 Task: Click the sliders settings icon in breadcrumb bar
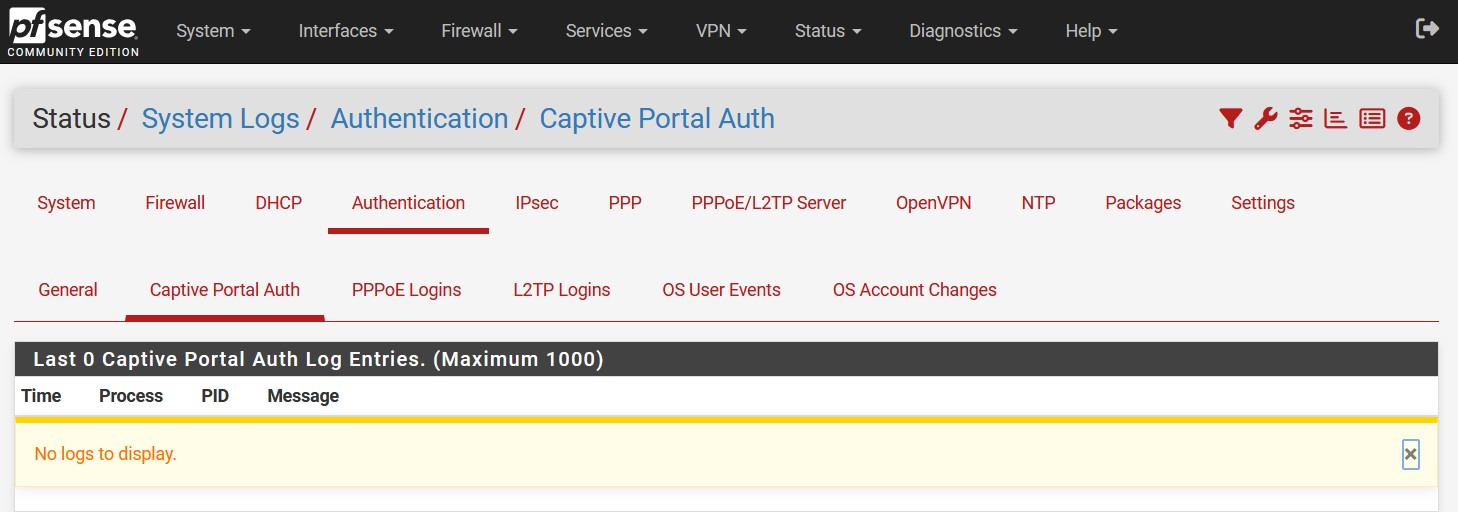point(1300,118)
